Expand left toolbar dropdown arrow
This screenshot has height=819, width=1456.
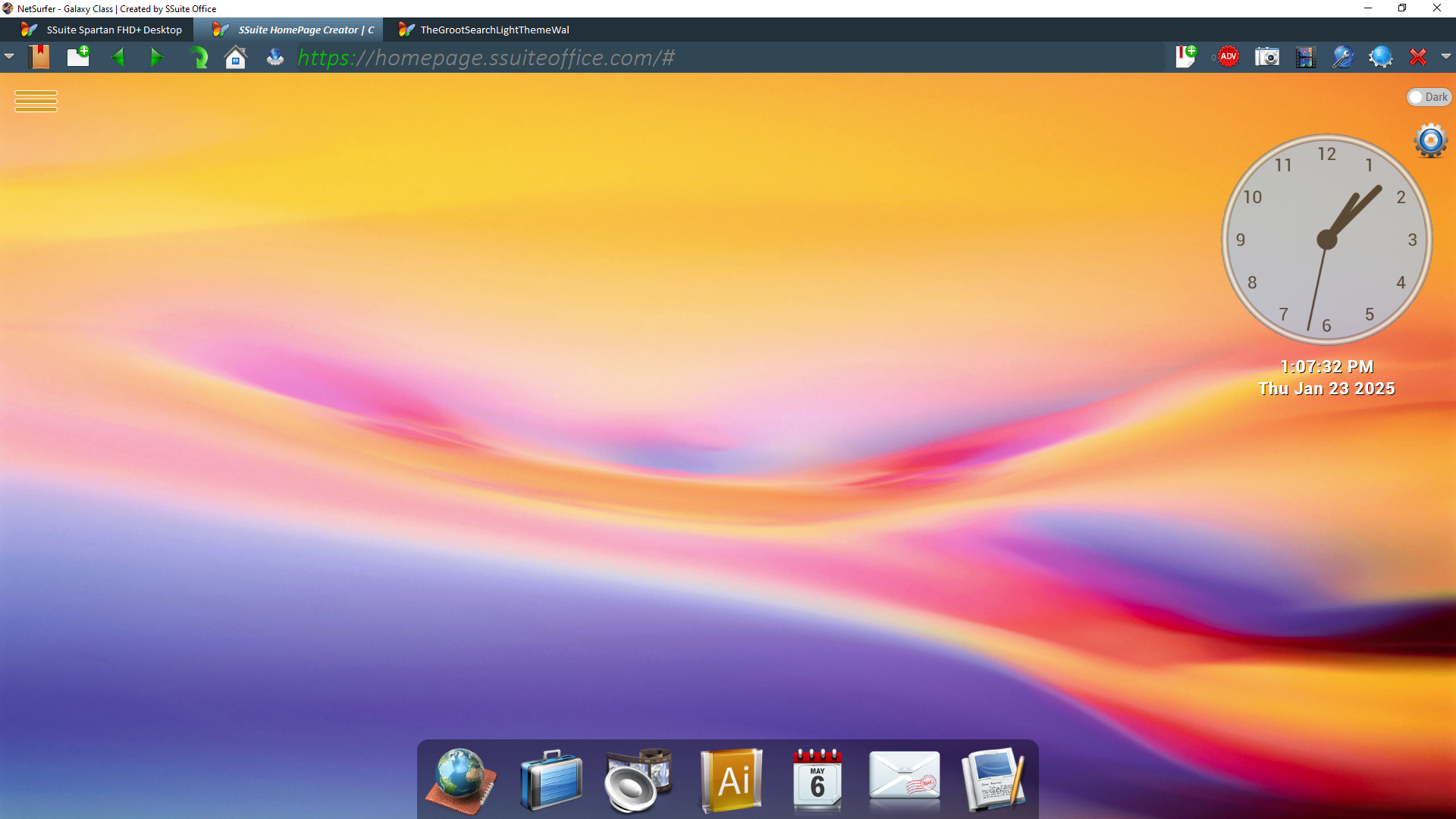click(9, 57)
